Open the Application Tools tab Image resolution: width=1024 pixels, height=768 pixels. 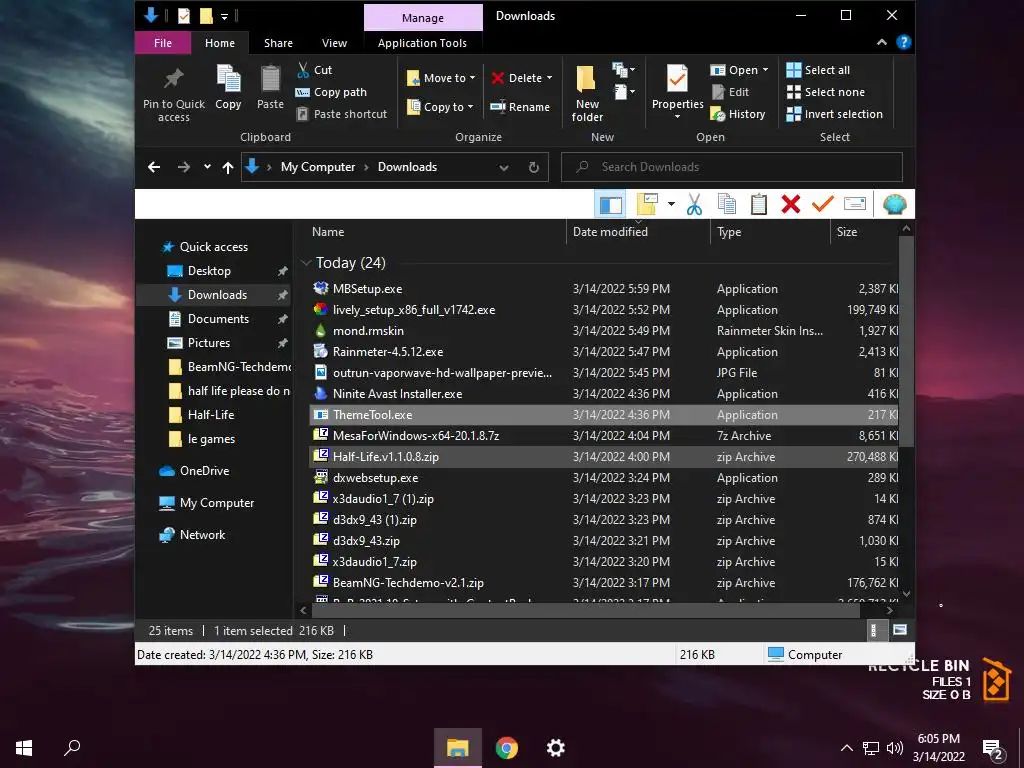422,43
